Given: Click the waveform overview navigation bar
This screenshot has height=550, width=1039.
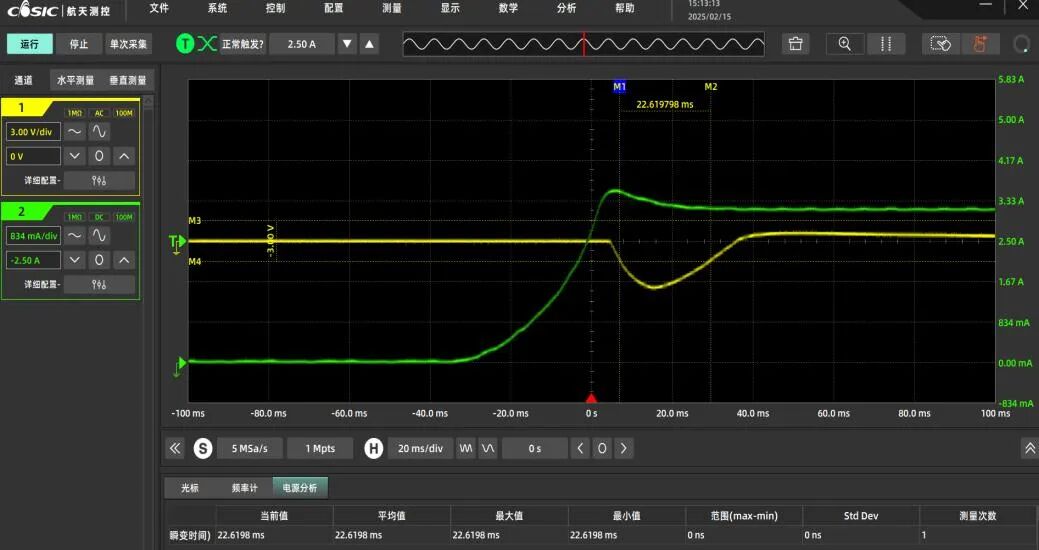Looking at the screenshot, I should pyautogui.click(x=584, y=44).
